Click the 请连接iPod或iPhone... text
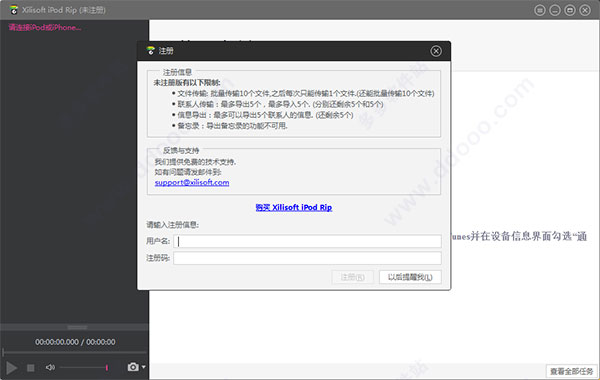Image resolution: width=600 pixels, height=380 pixels. click(45, 28)
